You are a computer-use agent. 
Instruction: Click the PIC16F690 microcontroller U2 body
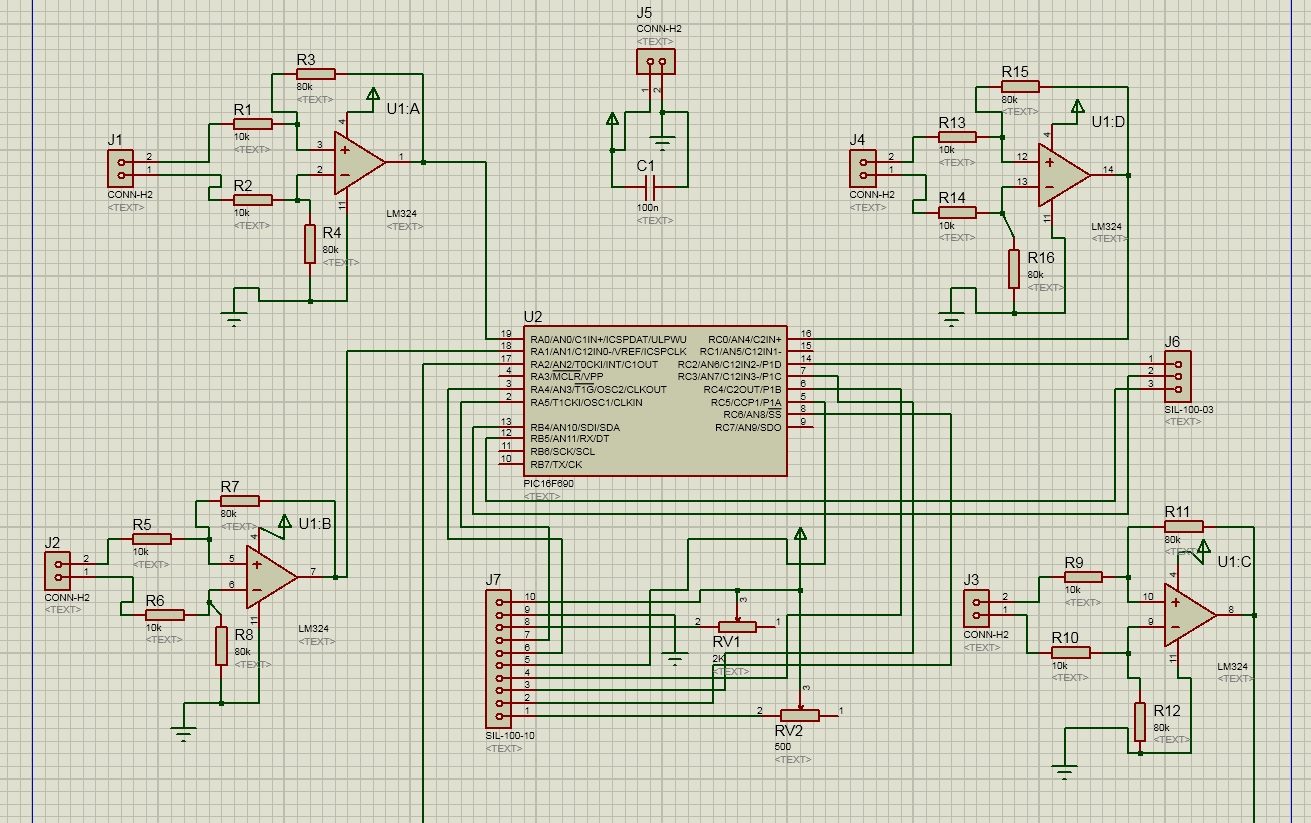pos(657,400)
